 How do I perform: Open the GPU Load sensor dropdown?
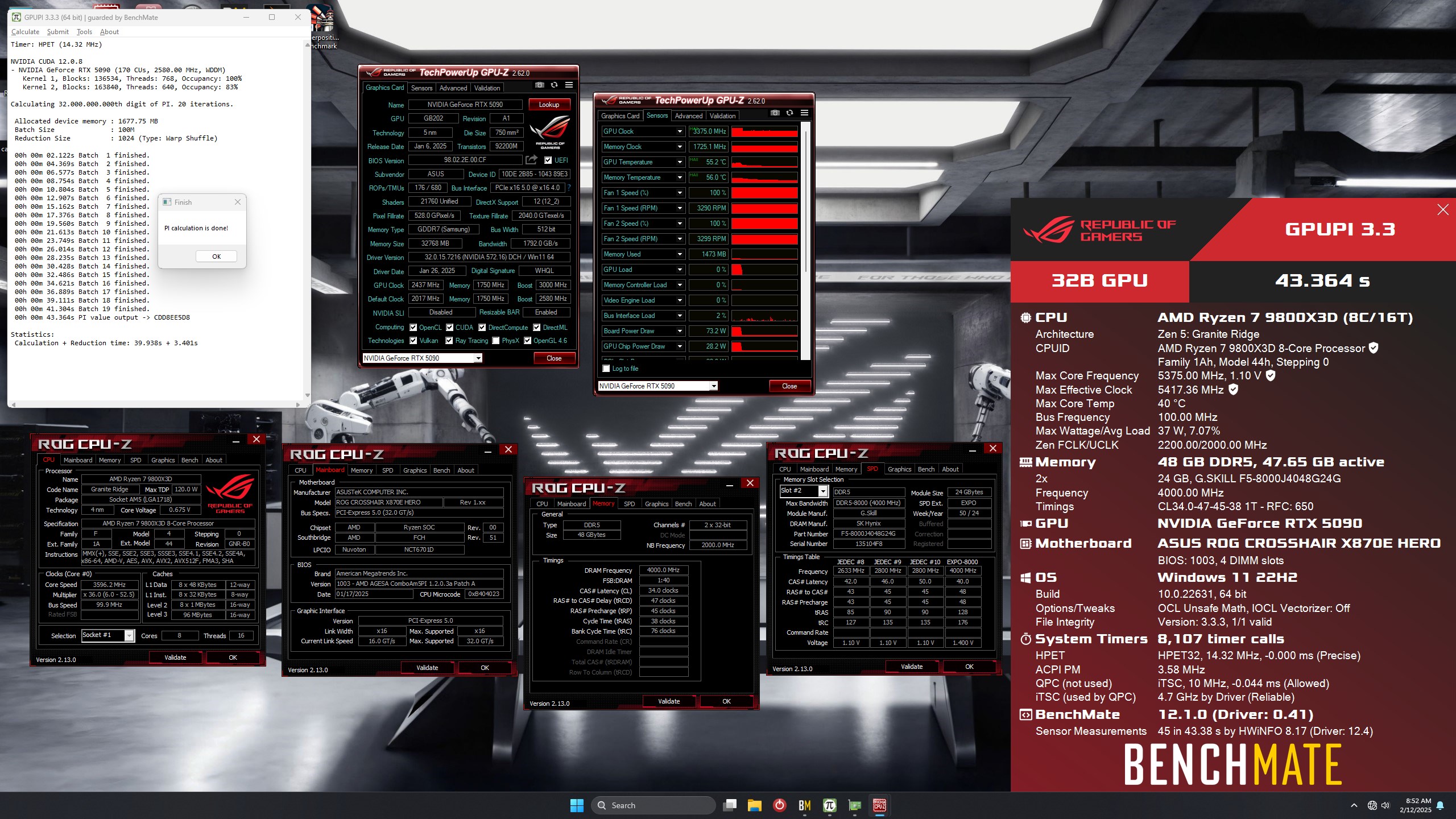tap(679, 270)
